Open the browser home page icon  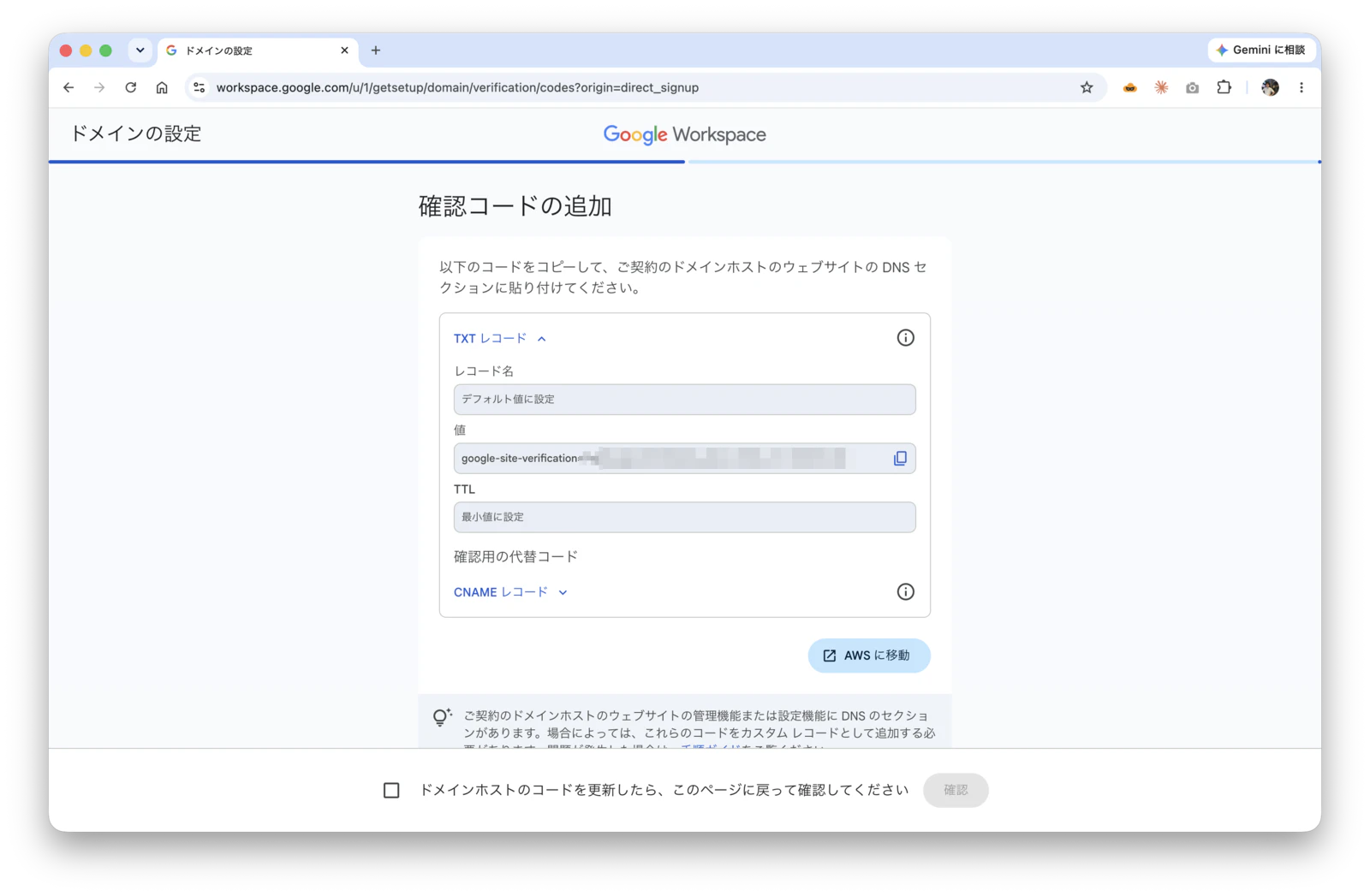coord(162,87)
